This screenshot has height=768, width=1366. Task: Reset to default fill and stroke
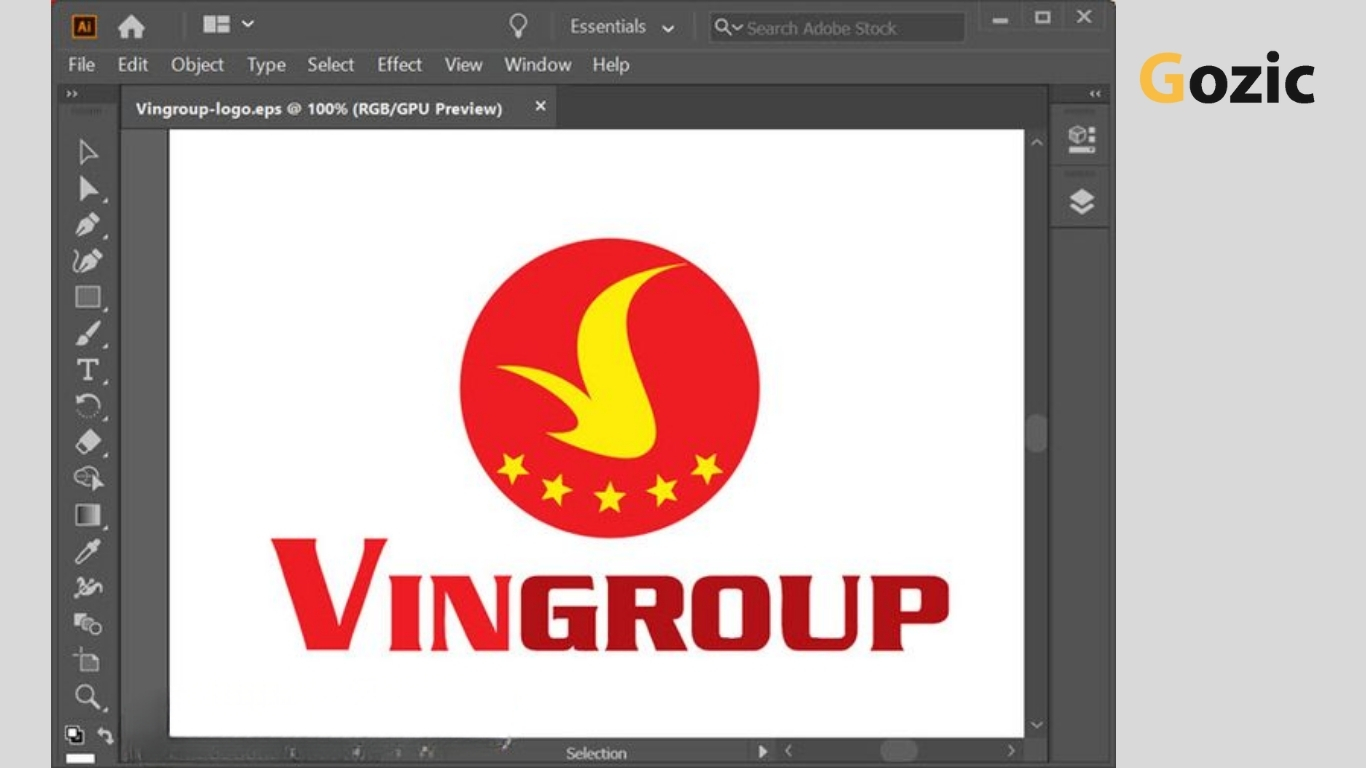click(x=75, y=735)
